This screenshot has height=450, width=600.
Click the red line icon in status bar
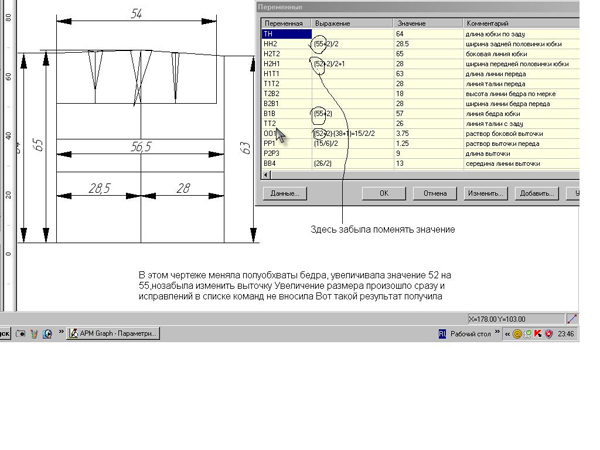click(572, 319)
